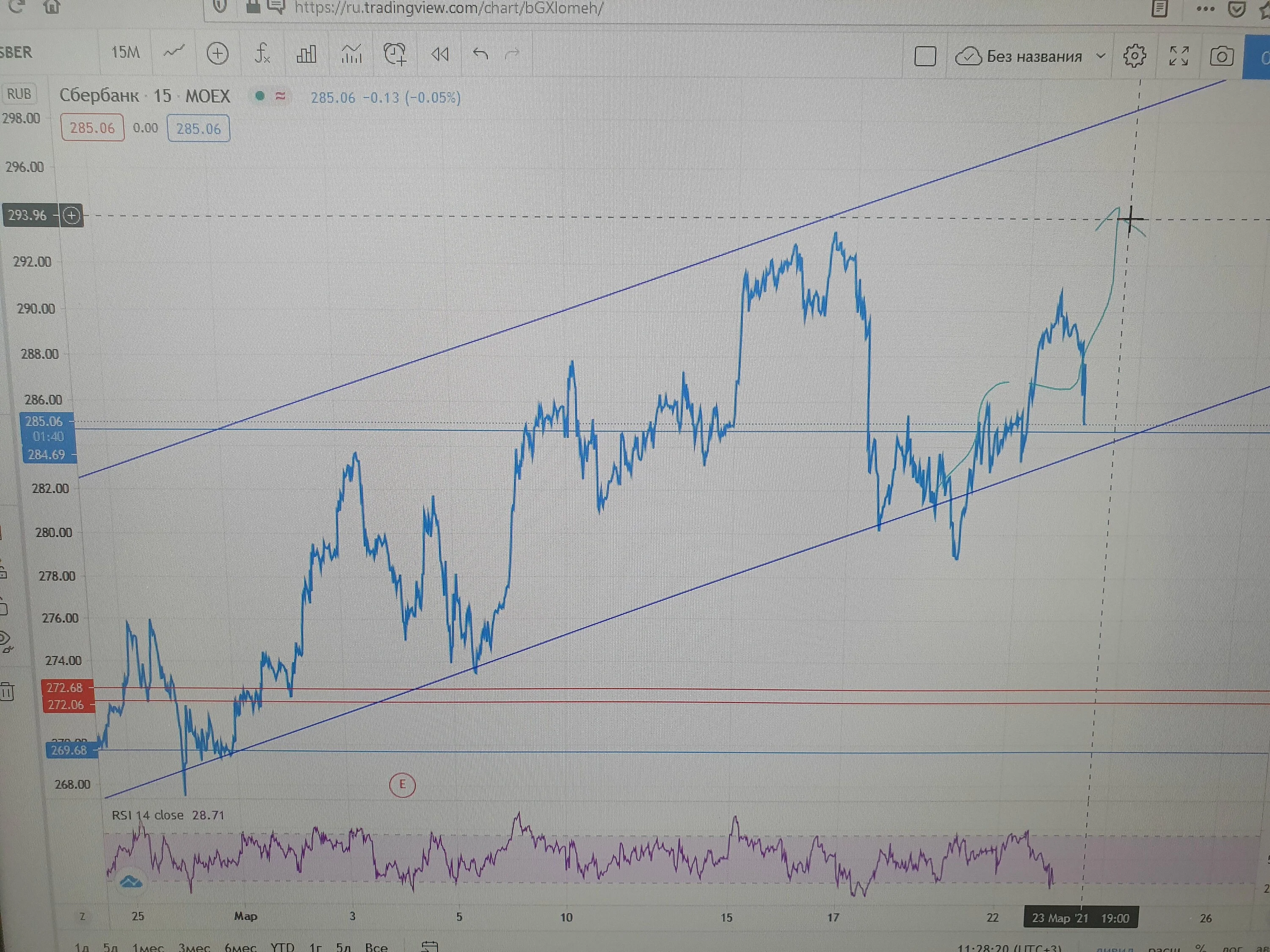The width and height of the screenshot is (1270, 952).
Task: Open the indicator templates icon
Action: (x=351, y=54)
